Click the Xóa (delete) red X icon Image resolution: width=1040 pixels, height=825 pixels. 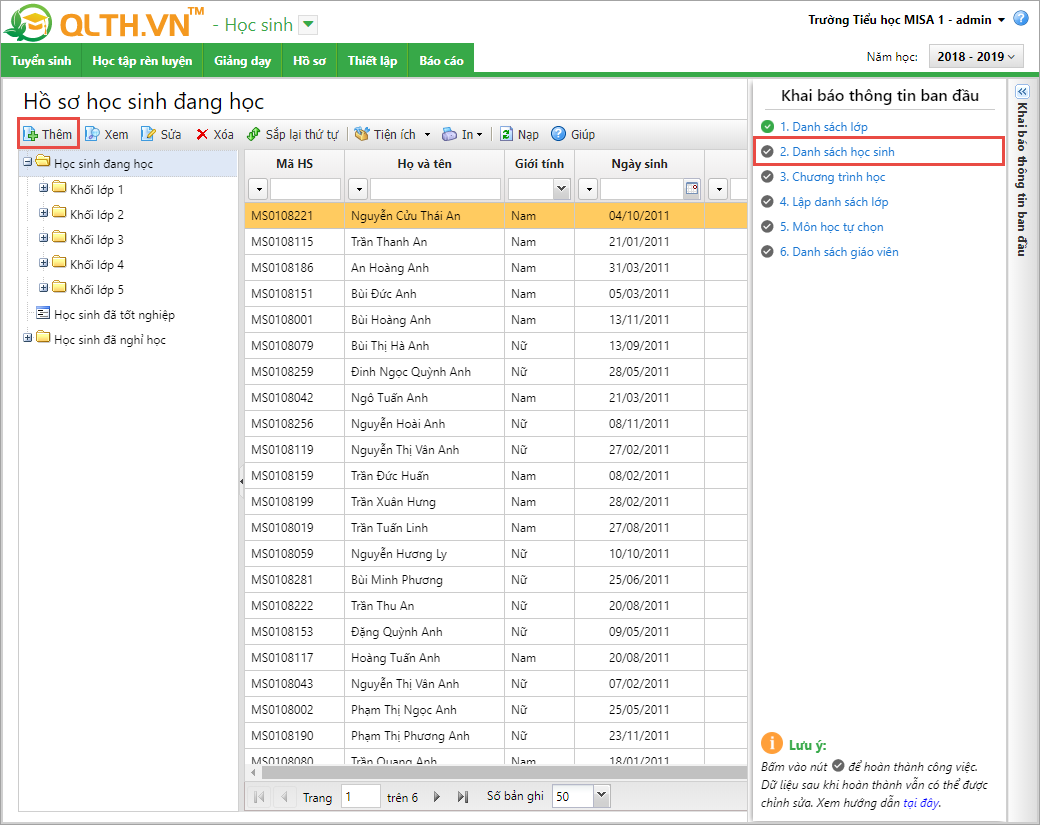(202, 134)
